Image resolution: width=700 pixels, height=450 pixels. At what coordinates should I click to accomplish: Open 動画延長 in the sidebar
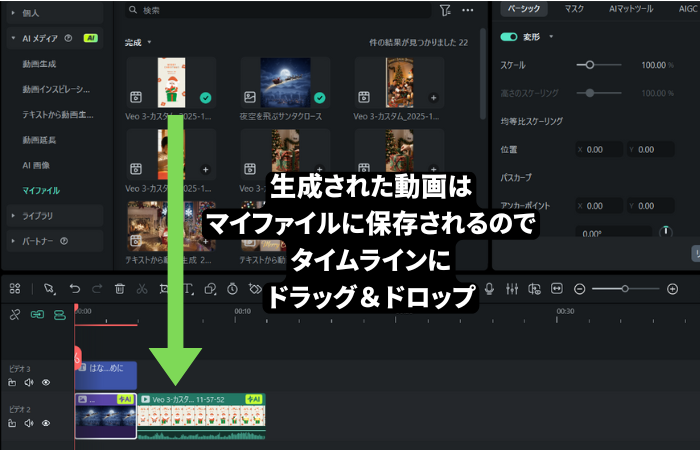pos(39,140)
